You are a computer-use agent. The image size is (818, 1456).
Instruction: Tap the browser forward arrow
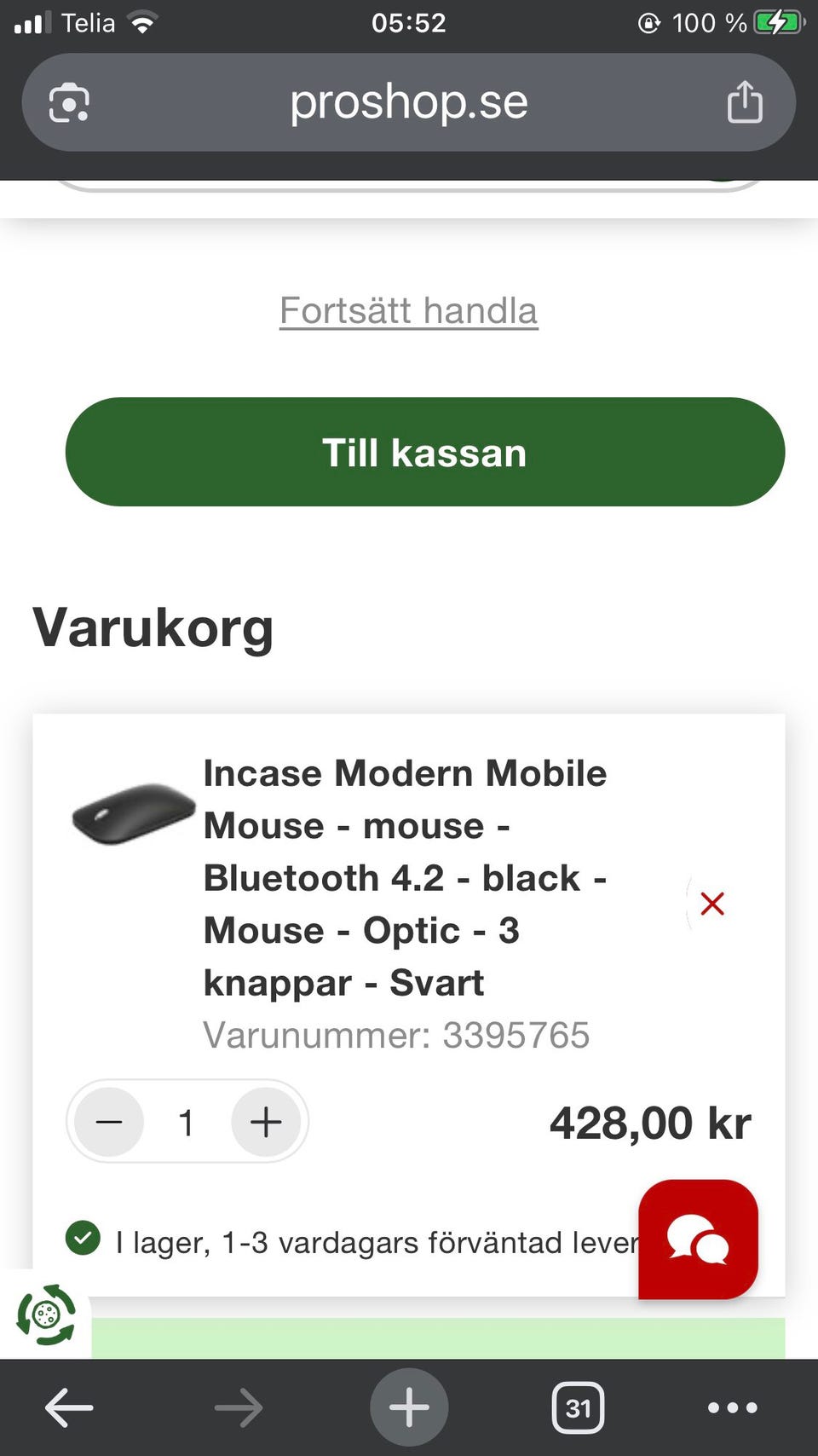pos(239,1407)
